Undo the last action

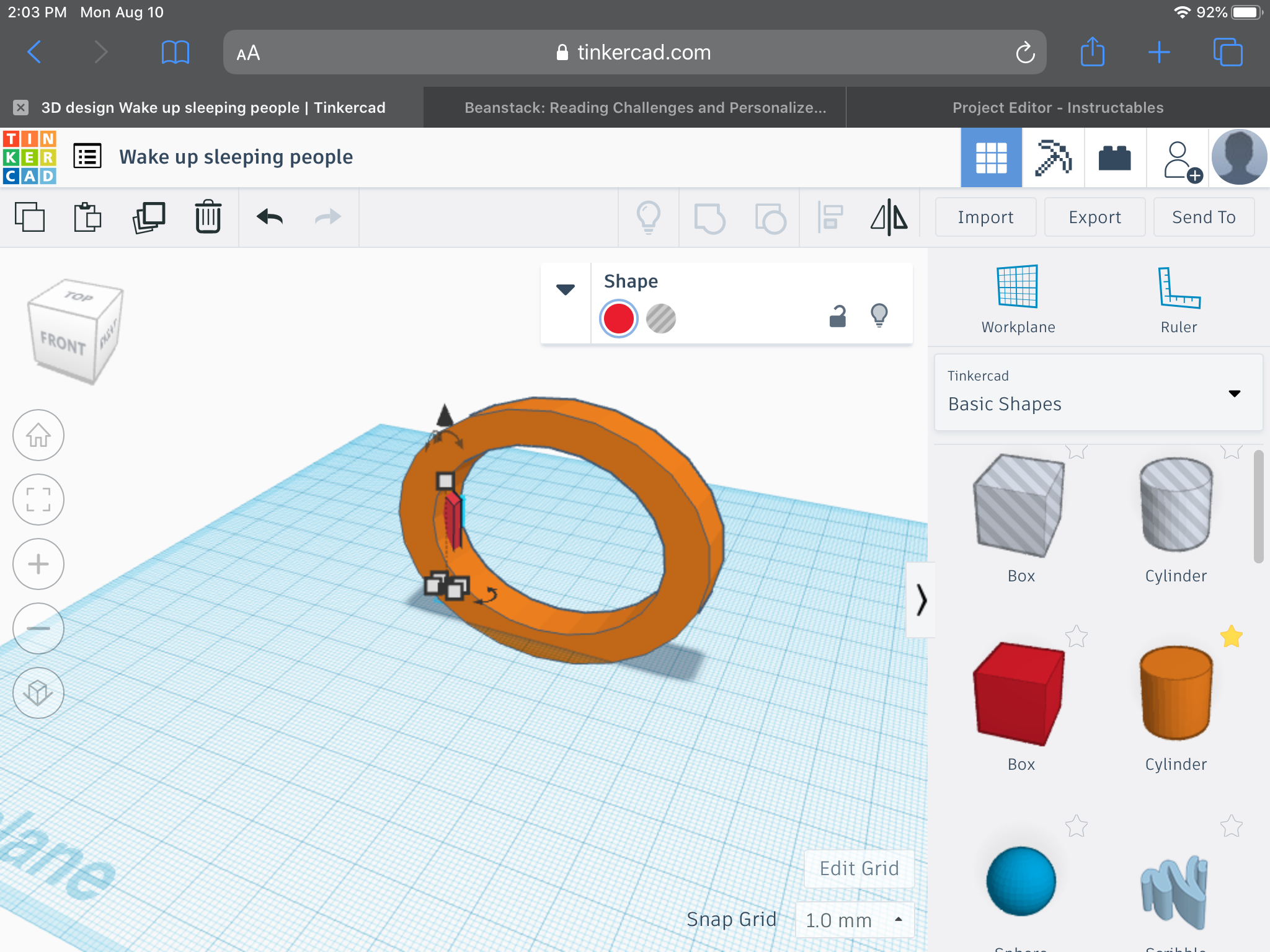click(x=270, y=218)
